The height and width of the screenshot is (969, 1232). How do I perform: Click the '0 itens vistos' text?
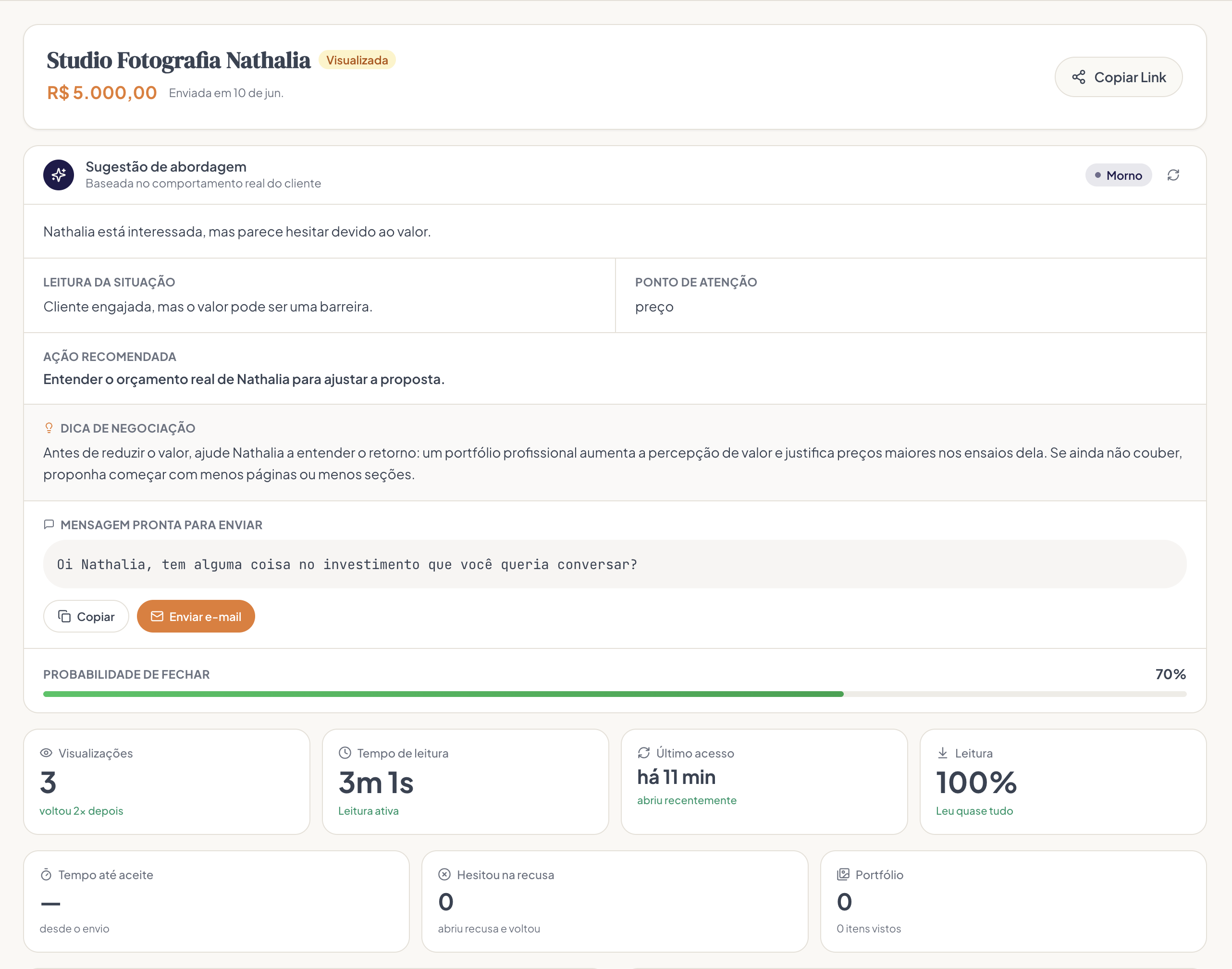pos(869,929)
